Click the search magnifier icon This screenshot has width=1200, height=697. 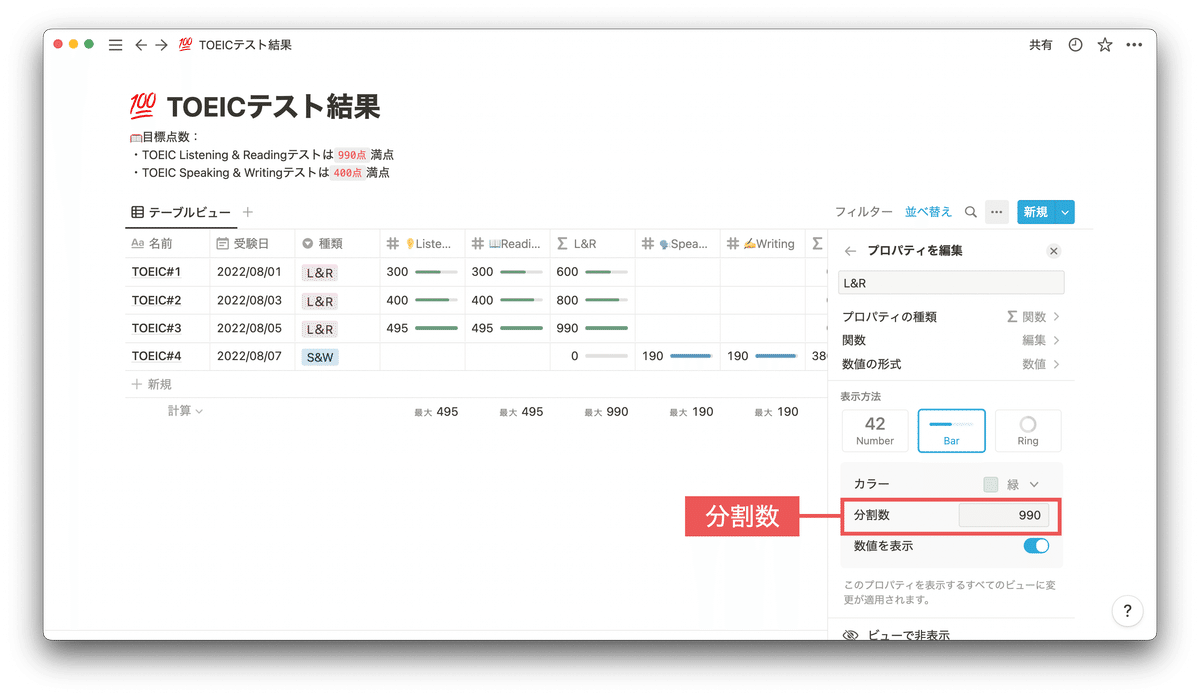970,212
